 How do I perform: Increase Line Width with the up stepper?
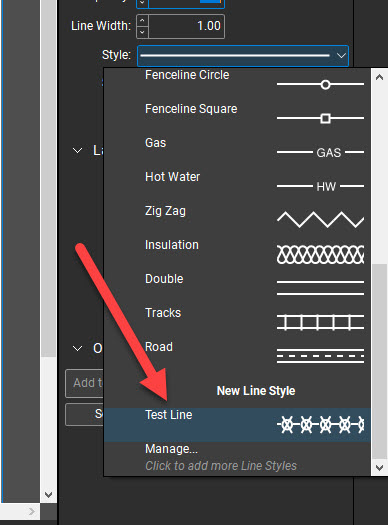142,20
